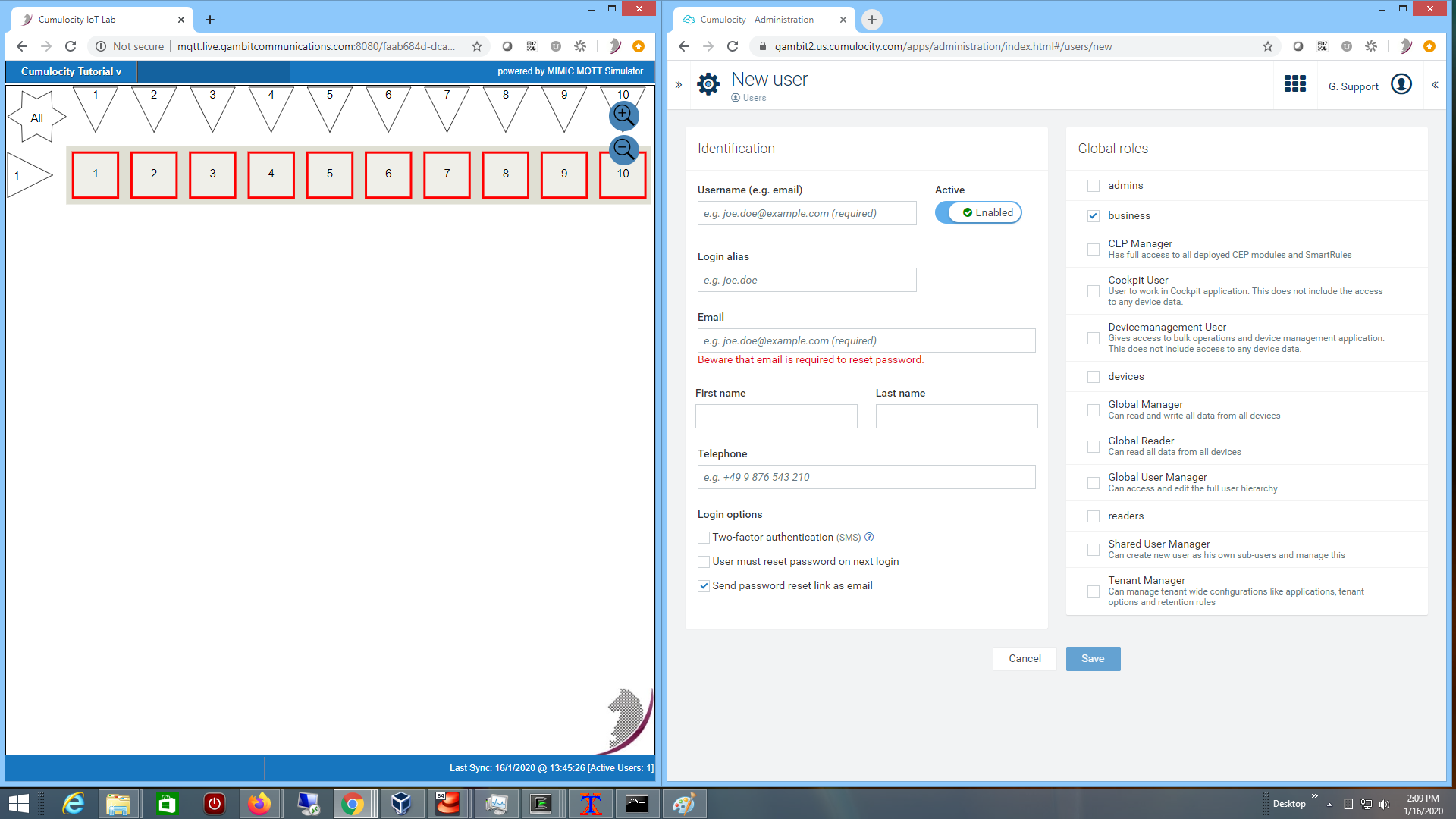Open the Users breadcrumb link

[x=754, y=98]
